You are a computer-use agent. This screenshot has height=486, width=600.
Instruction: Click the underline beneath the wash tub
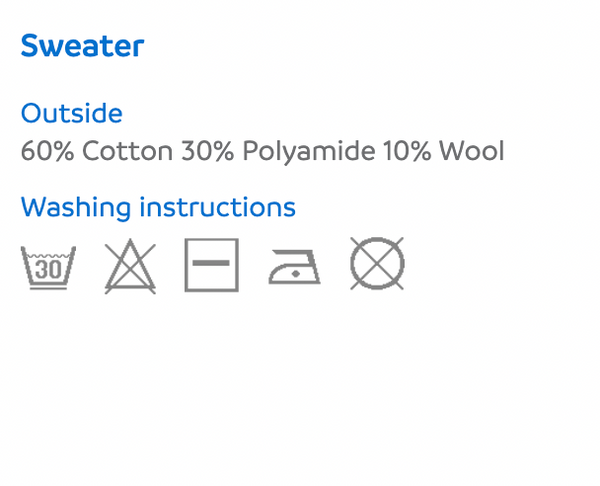point(48,289)
